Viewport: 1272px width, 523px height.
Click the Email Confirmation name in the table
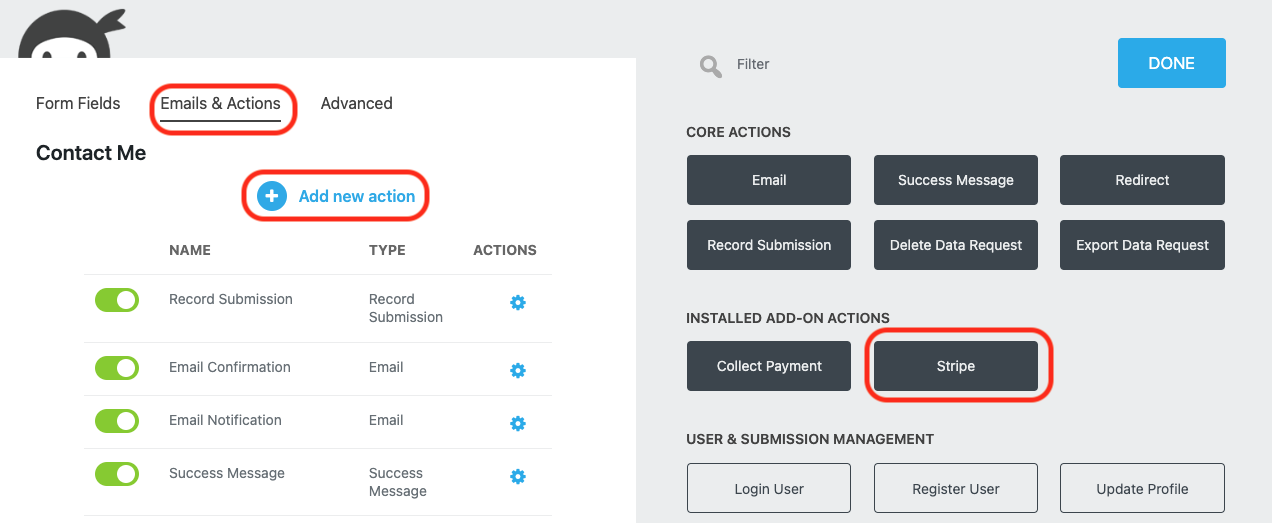pos(230,367)
